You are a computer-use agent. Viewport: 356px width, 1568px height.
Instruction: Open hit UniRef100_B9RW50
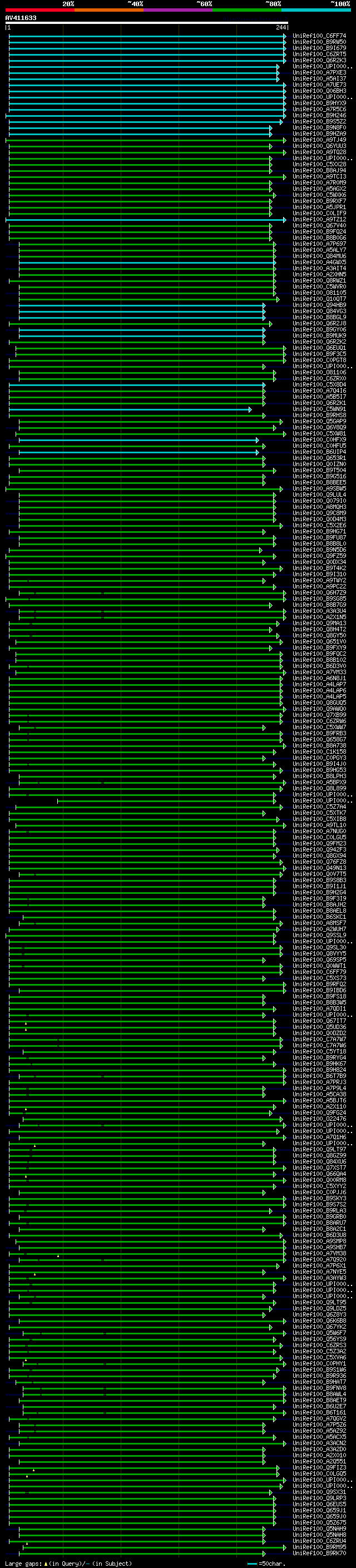pos(319,42)
